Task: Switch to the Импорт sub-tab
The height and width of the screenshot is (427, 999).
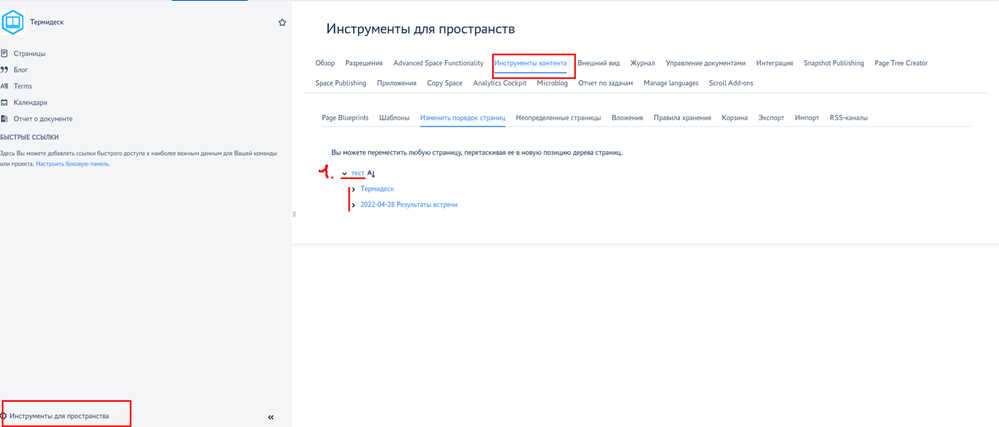Action: (x=807, y=118)
